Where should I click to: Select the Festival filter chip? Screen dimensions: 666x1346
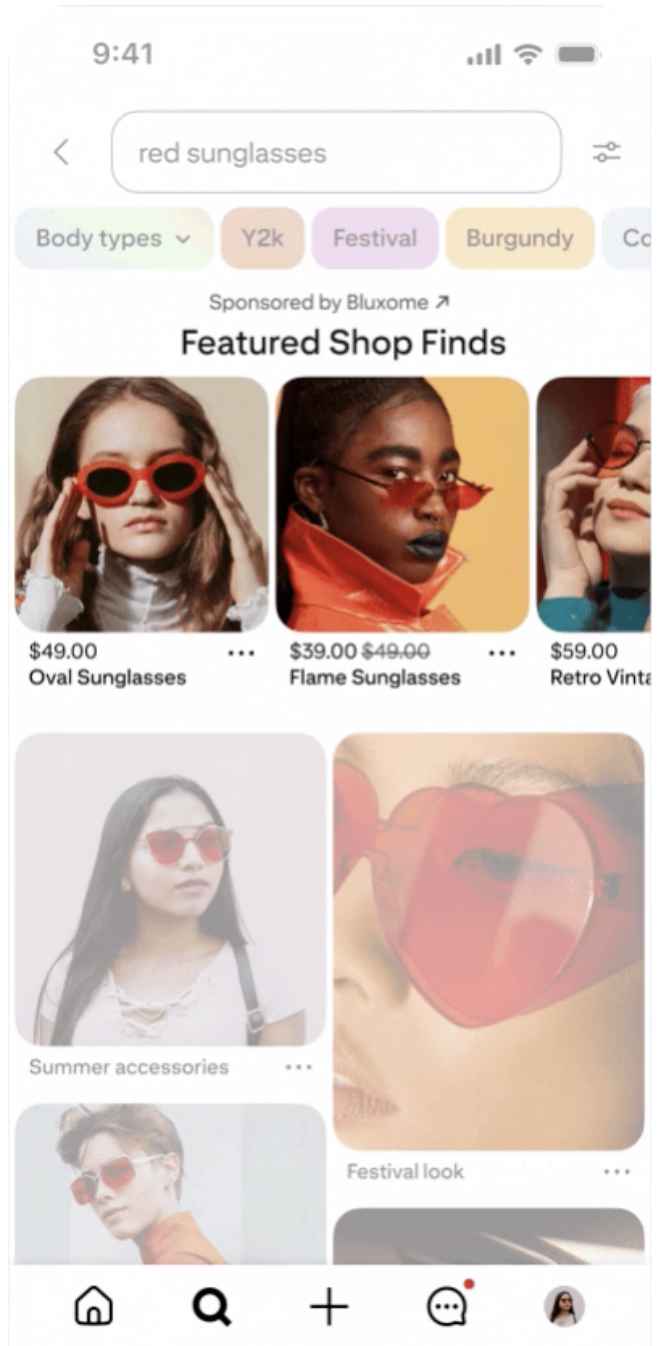[375, 238]
